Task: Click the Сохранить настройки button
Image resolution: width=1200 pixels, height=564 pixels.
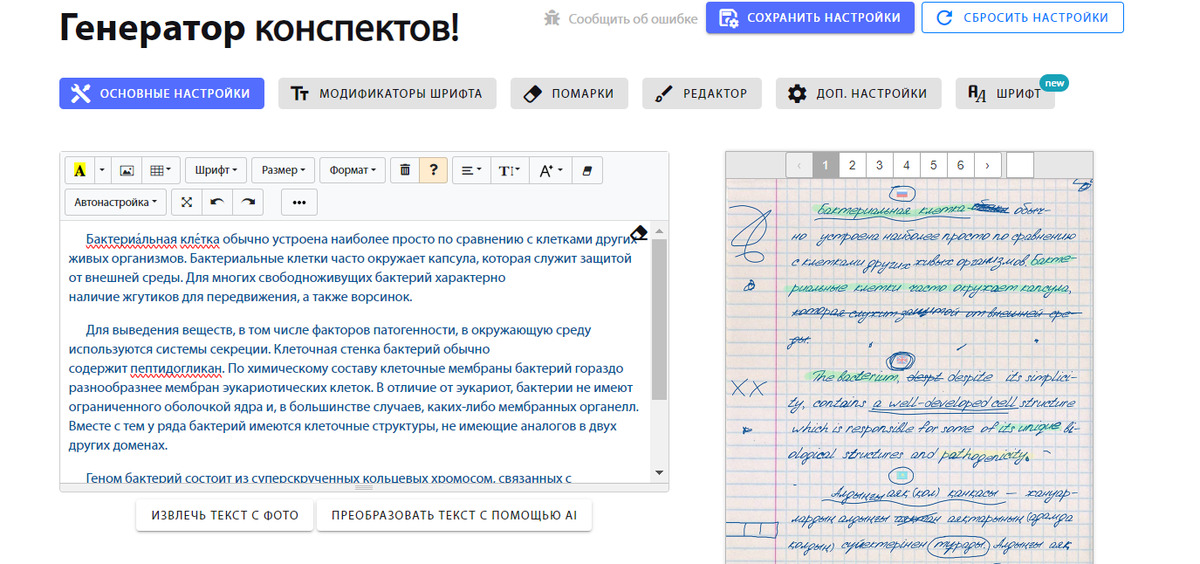Action: pyautogui.click(x=809, y=17)
